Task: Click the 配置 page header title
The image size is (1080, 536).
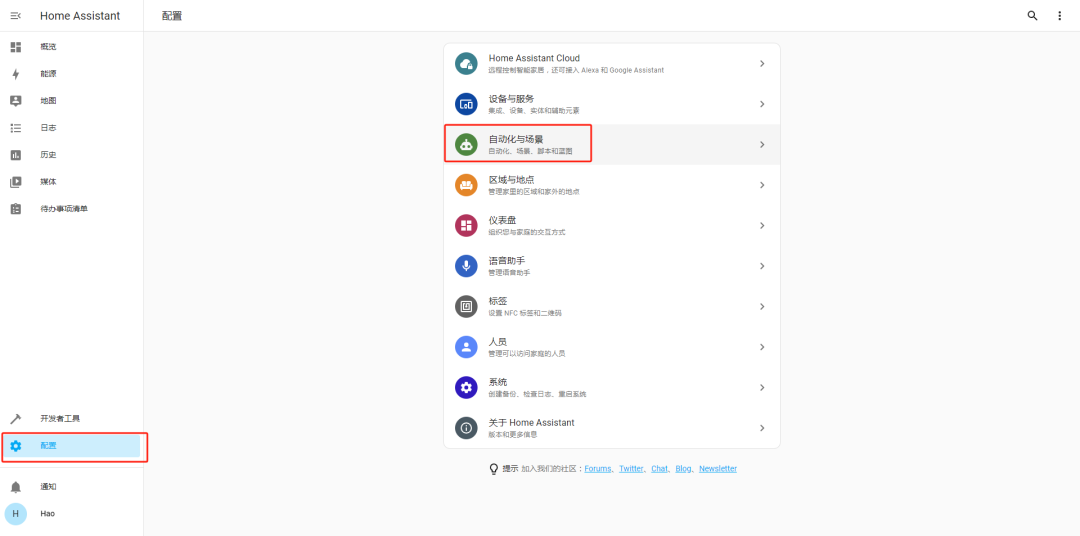Action: coord(172,16)
